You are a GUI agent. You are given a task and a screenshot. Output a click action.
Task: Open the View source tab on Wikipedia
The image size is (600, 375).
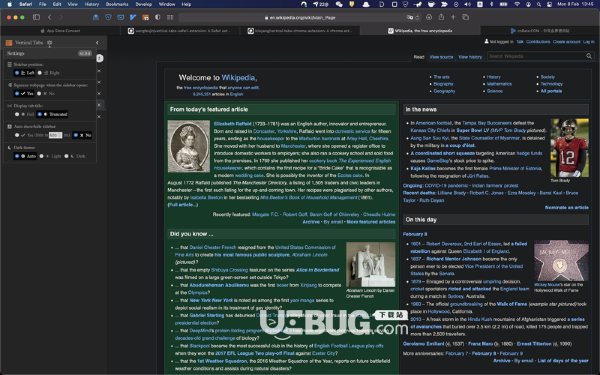441,57
